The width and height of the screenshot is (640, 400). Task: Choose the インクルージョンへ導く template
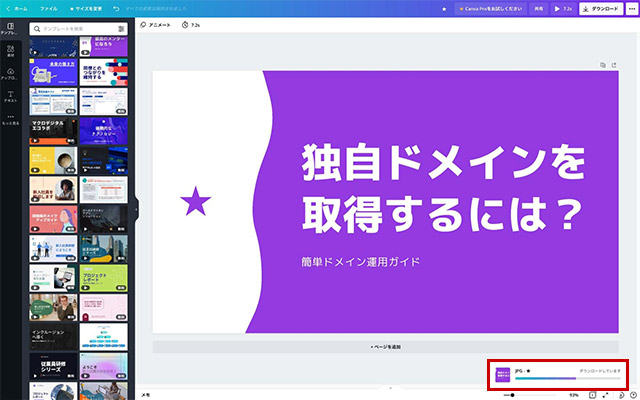pos(53,337)
